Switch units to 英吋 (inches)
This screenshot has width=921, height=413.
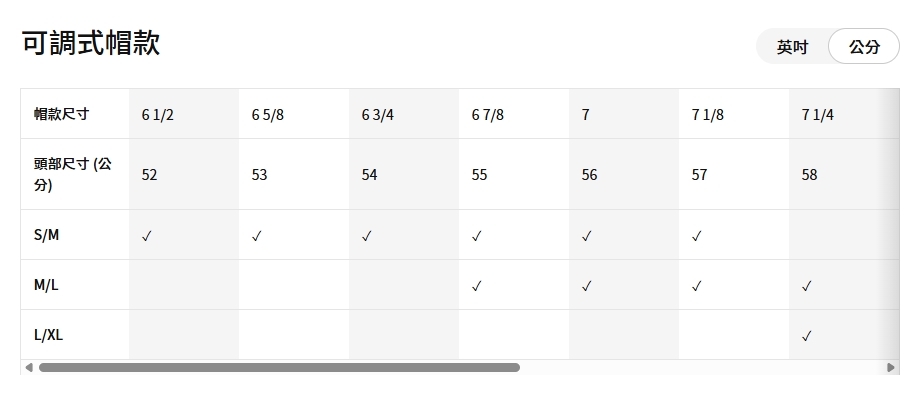(793, 47)
